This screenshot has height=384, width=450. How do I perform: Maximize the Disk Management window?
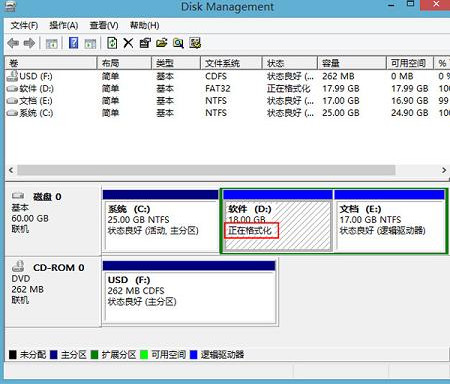410,4
